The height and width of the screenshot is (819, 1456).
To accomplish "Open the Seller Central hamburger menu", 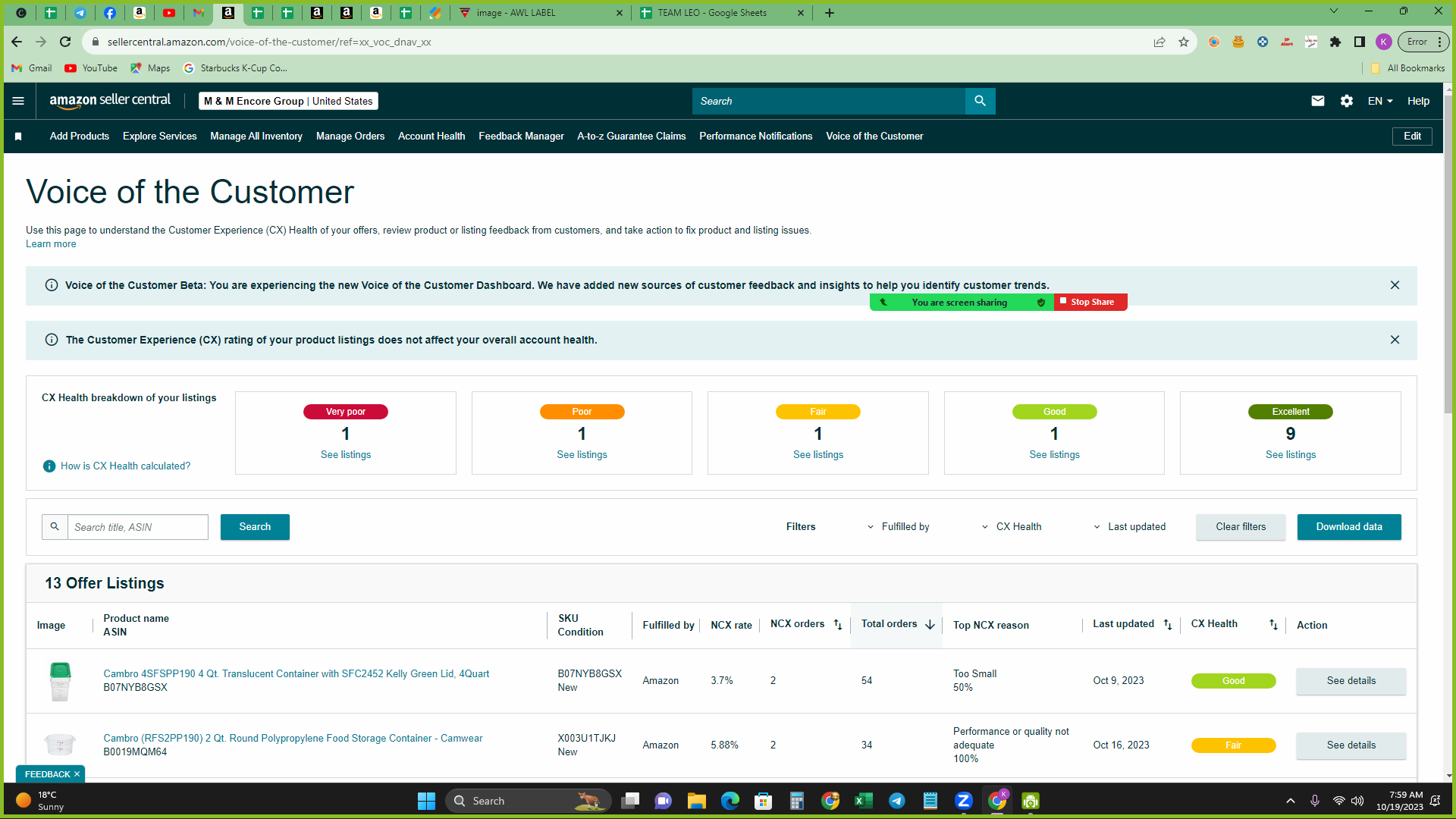I will pos(19,101).
